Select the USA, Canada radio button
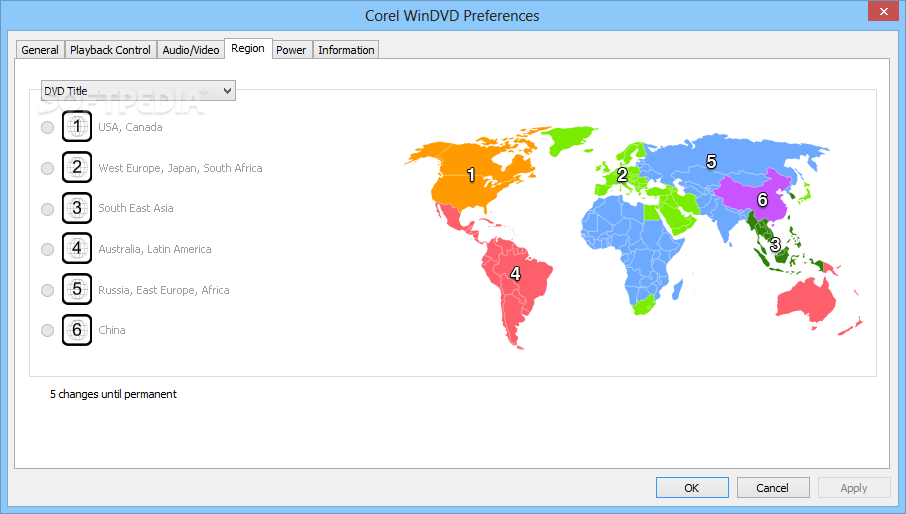 [47, 128]
